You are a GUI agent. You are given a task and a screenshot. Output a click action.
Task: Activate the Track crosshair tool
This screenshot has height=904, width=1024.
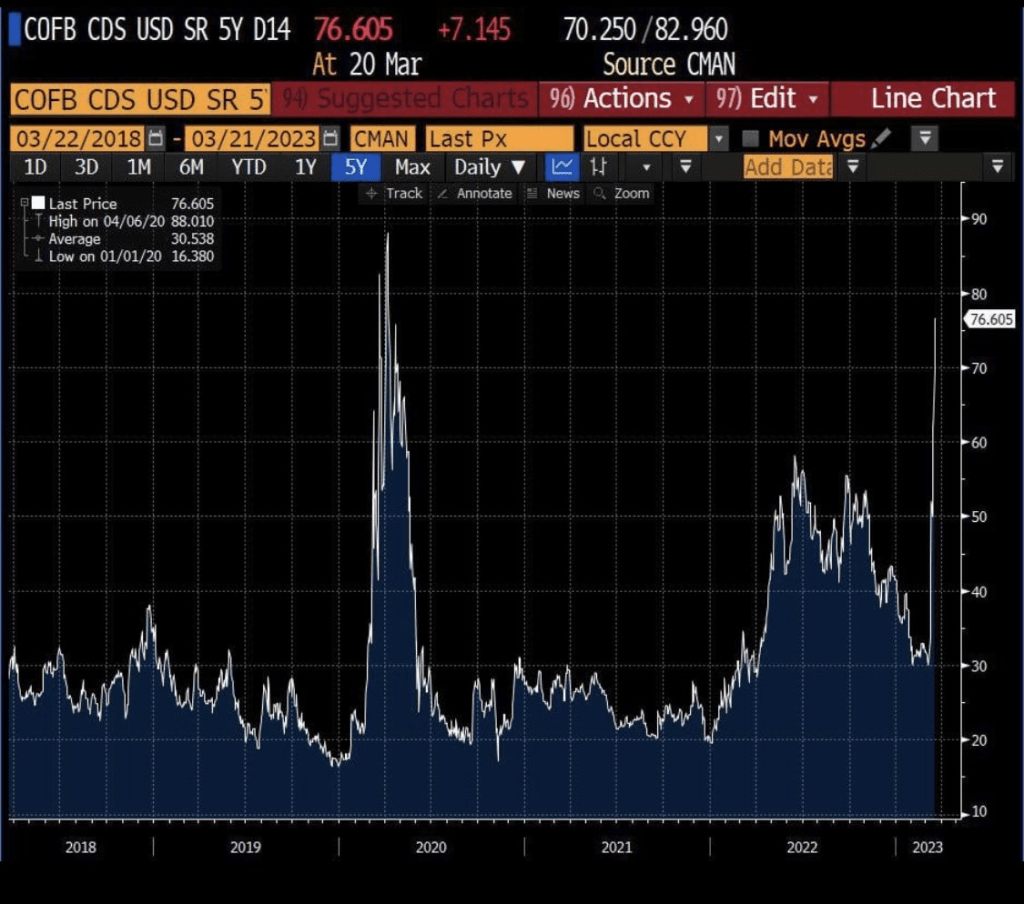click(x=395, y=193)
